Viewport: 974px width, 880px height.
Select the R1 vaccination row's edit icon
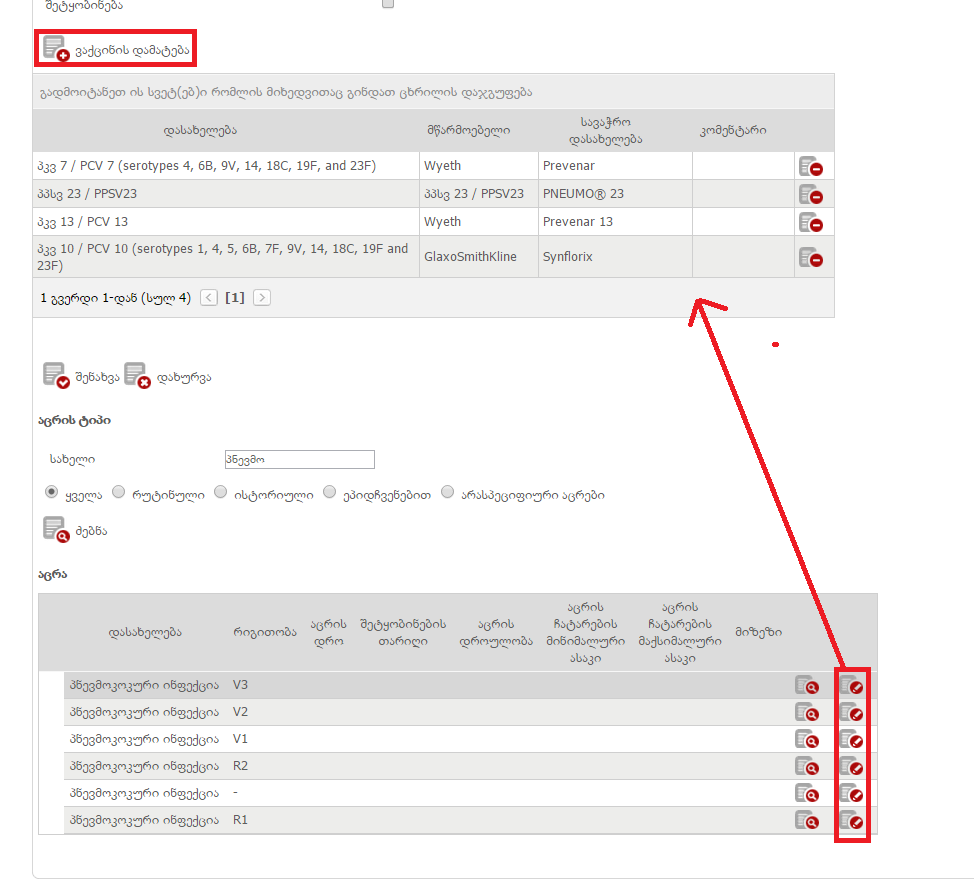point(852,820)
